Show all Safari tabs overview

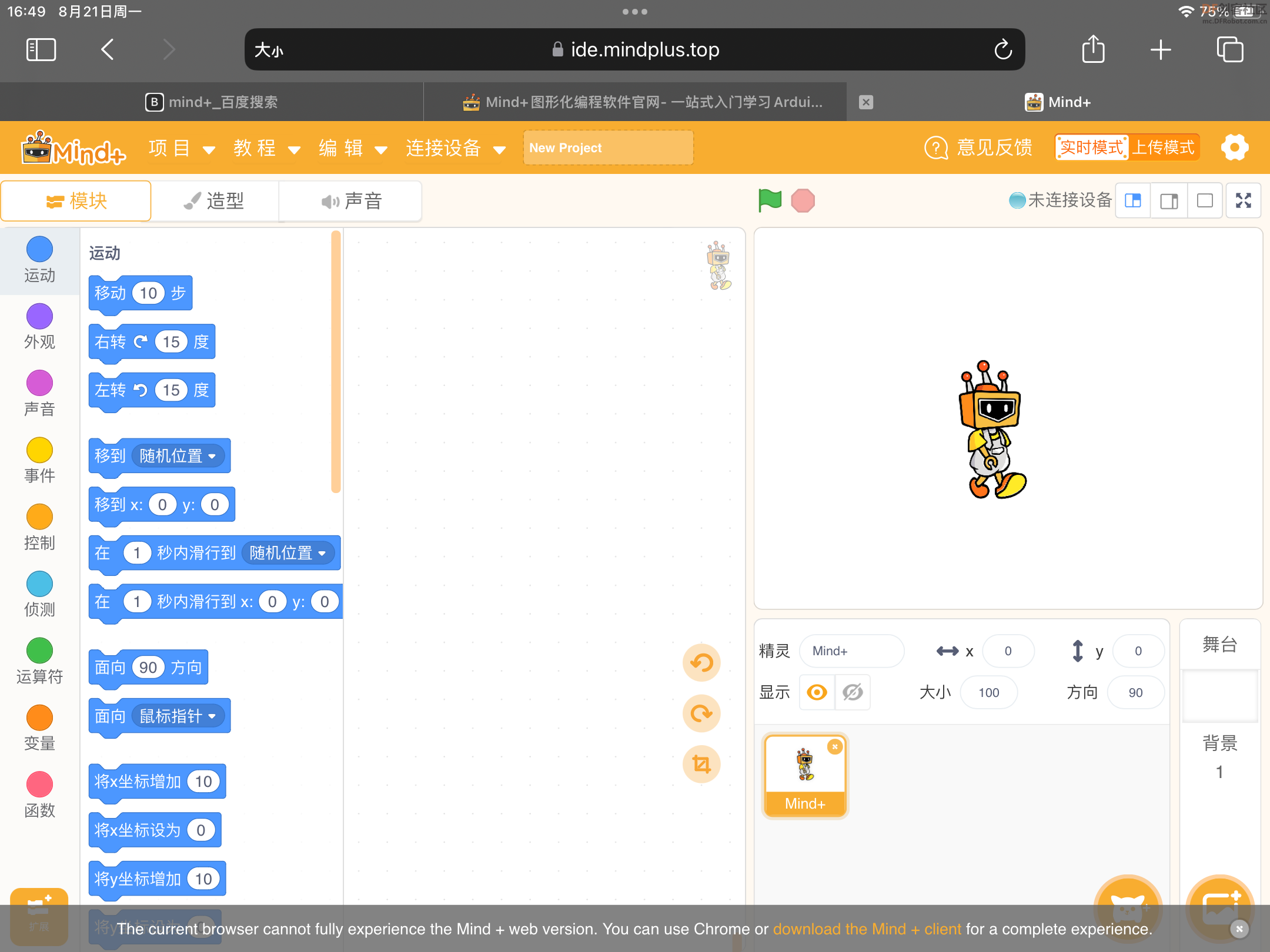pyautogui.click(x=1230, y=49)
